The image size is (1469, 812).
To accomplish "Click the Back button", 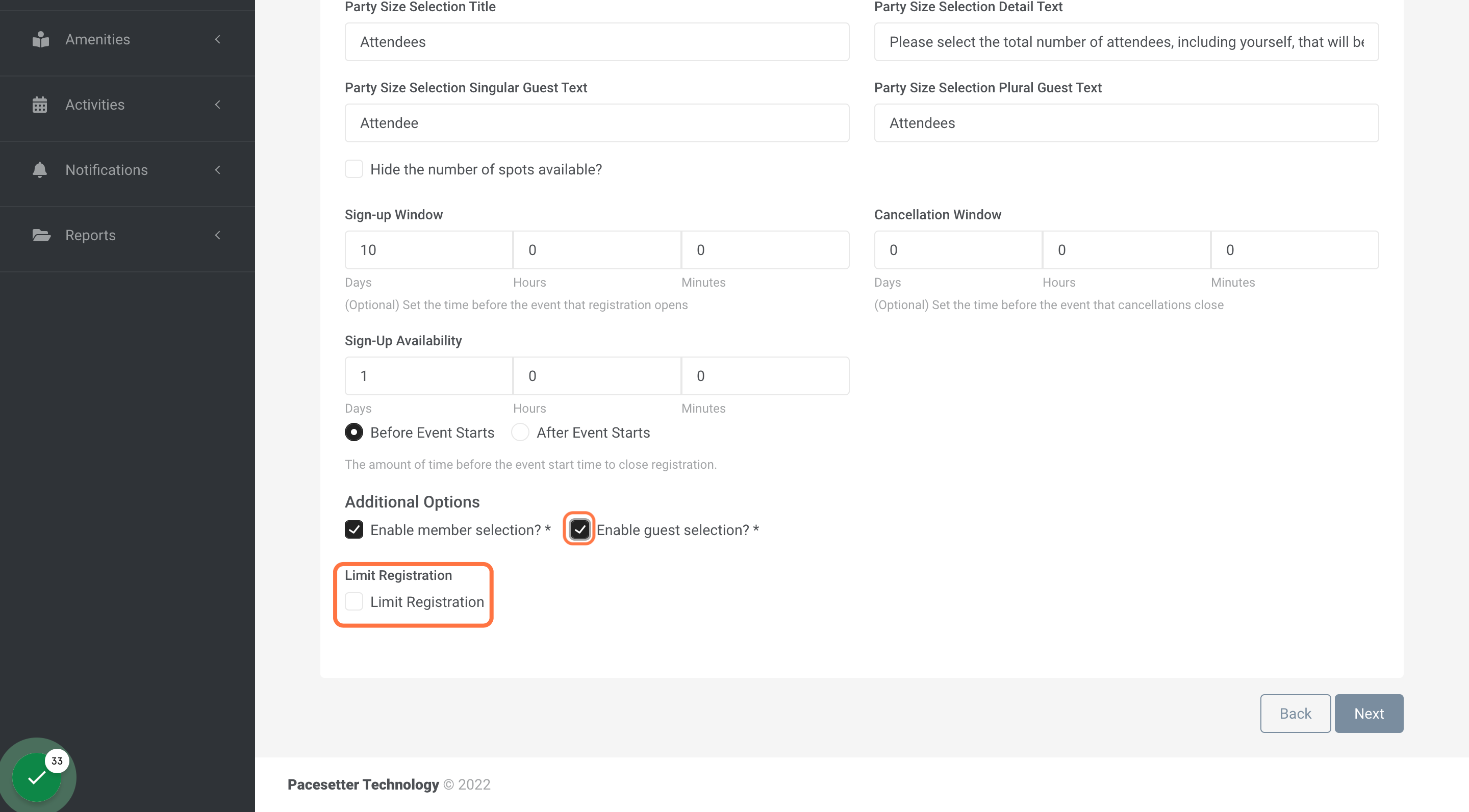I will [x=1295, y=714].
